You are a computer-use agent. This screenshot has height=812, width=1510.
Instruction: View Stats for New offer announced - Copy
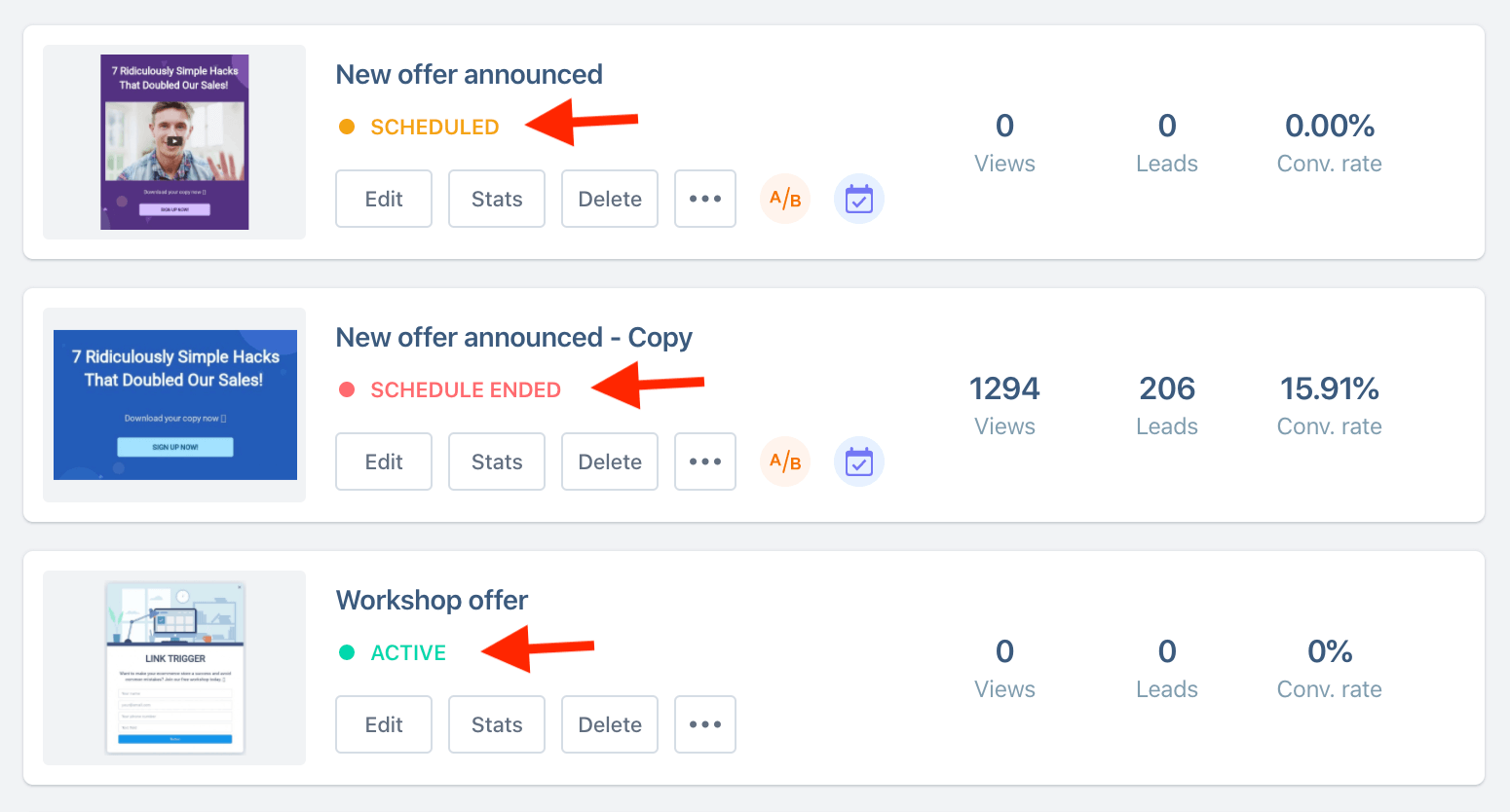(497, 461)
